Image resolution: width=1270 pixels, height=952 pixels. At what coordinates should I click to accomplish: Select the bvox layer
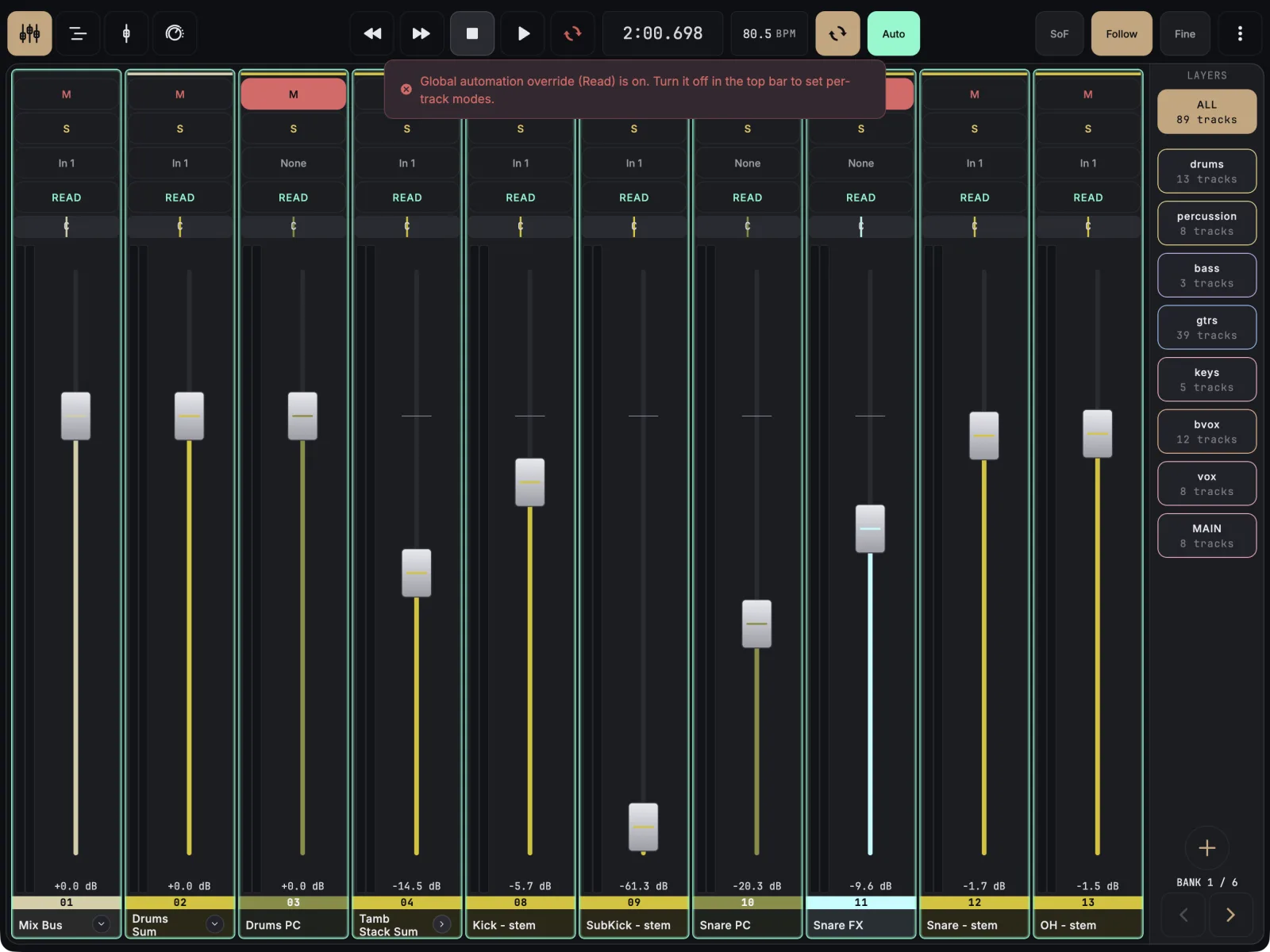1206,432
